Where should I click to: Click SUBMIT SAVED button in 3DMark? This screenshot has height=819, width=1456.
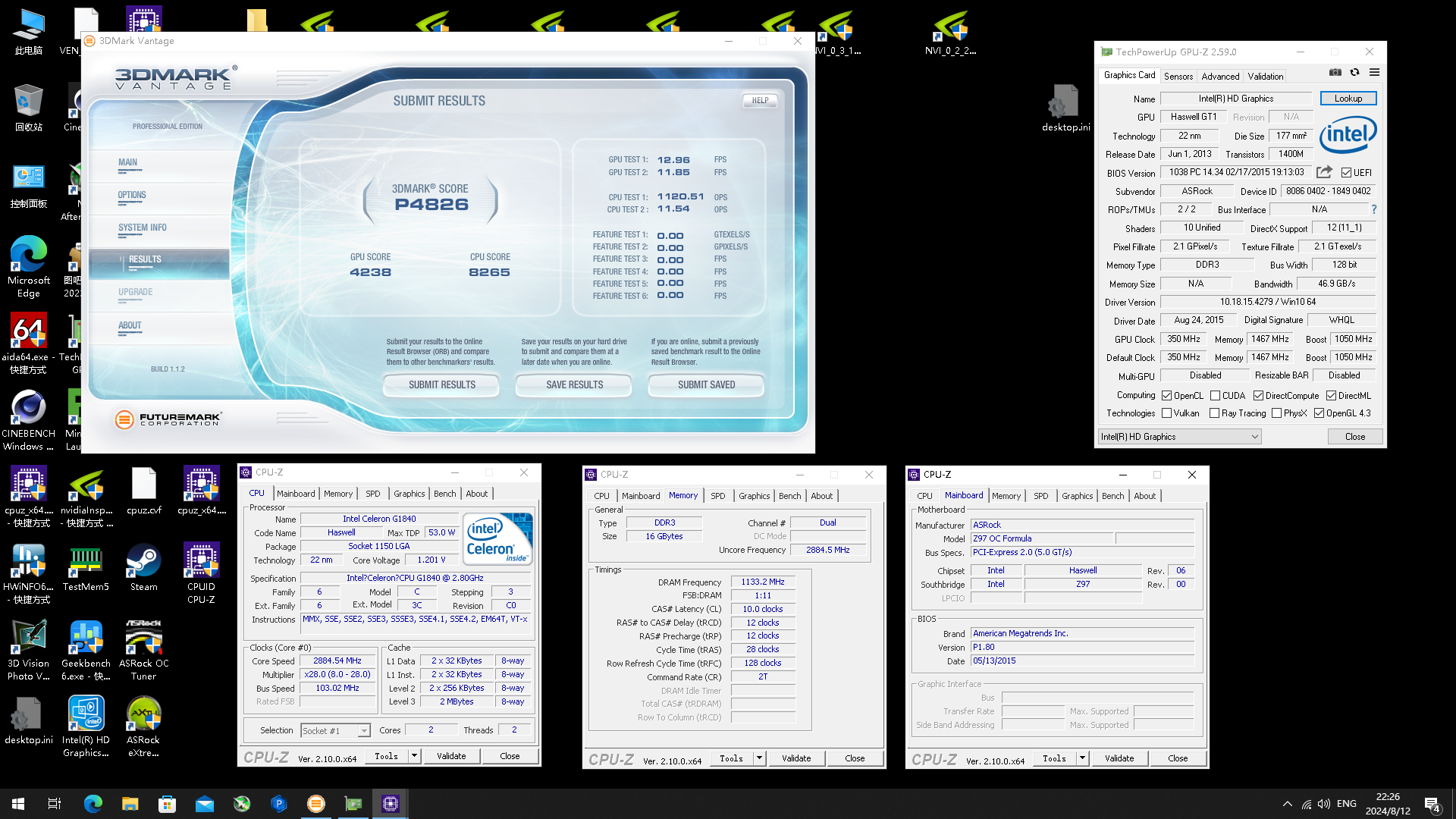(706, 385)
